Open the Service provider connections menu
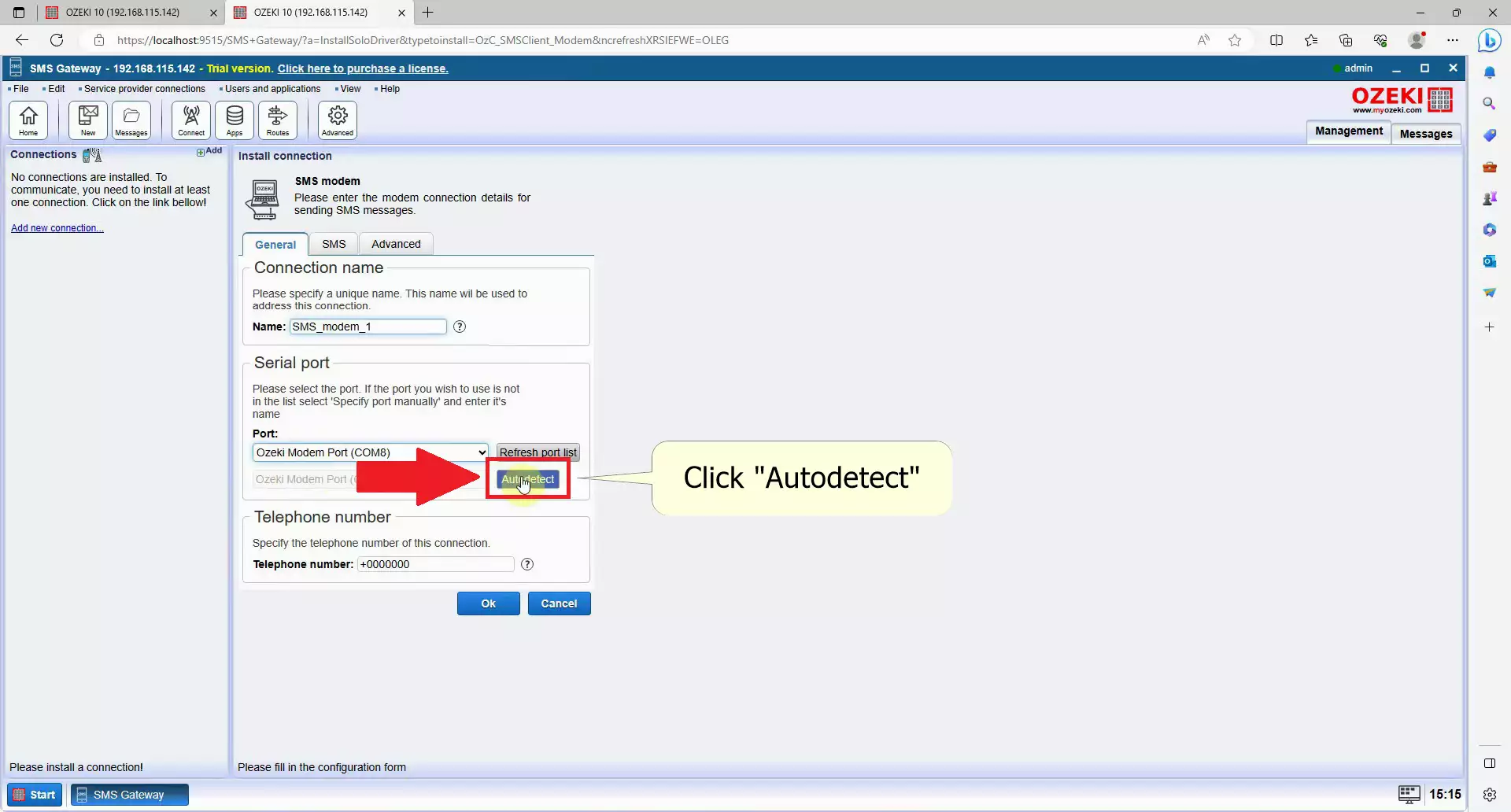1511x812 pixels. point(144,89)
